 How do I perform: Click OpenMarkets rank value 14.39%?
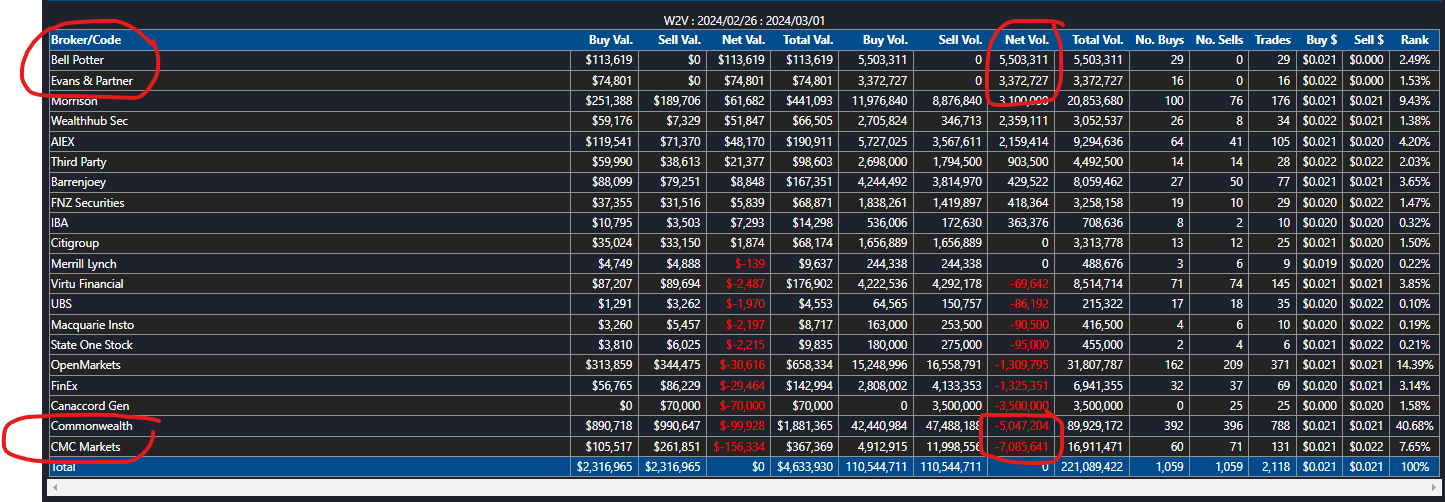click(x=1414, y=365)
